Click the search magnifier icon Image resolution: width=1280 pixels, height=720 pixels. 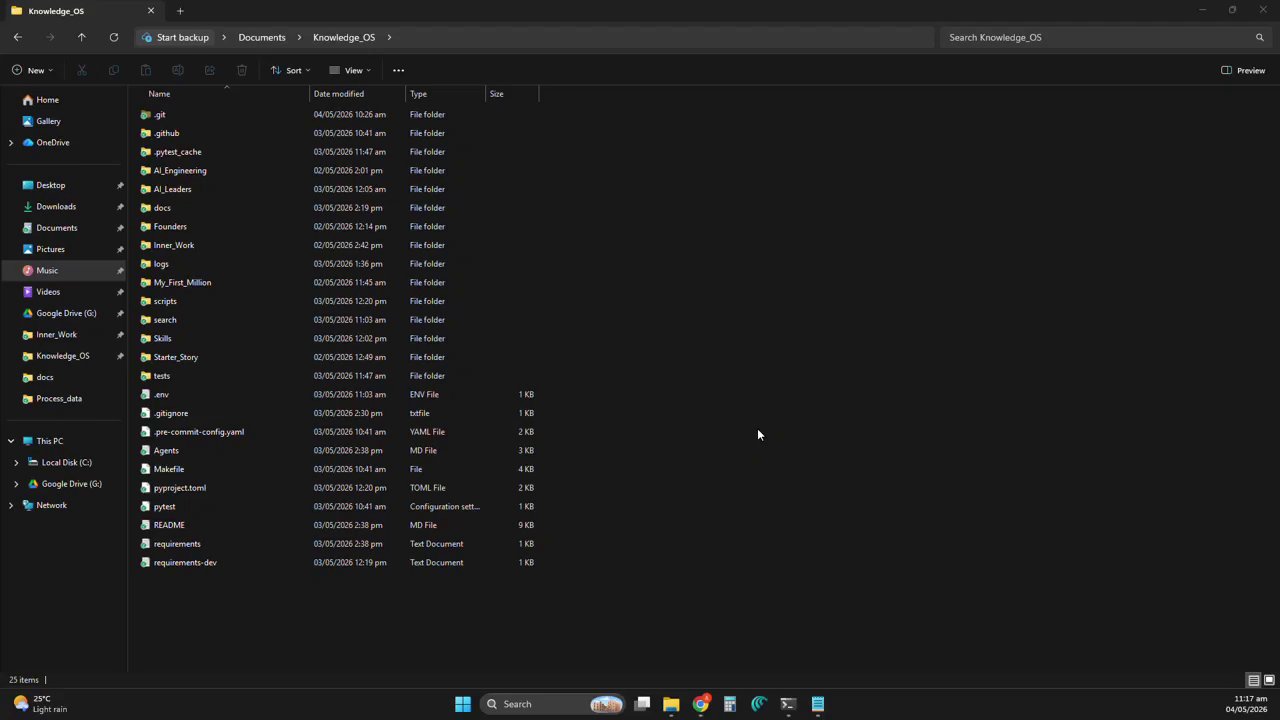(1259, 37)
